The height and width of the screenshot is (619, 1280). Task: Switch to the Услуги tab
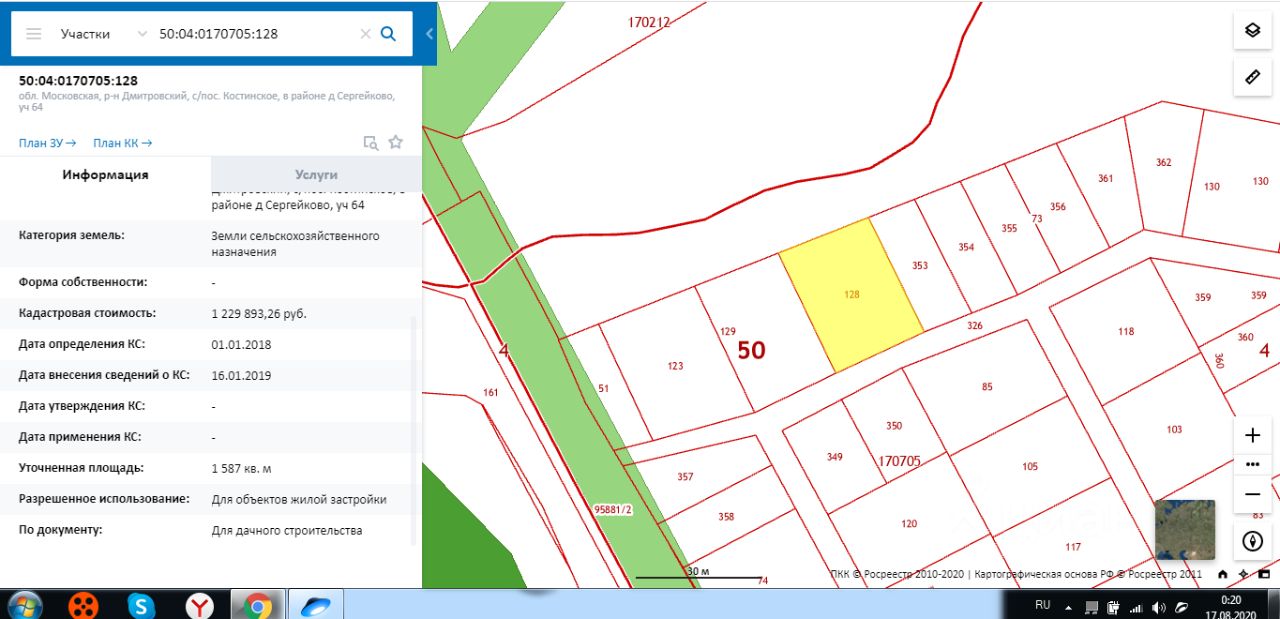point(316,174)
